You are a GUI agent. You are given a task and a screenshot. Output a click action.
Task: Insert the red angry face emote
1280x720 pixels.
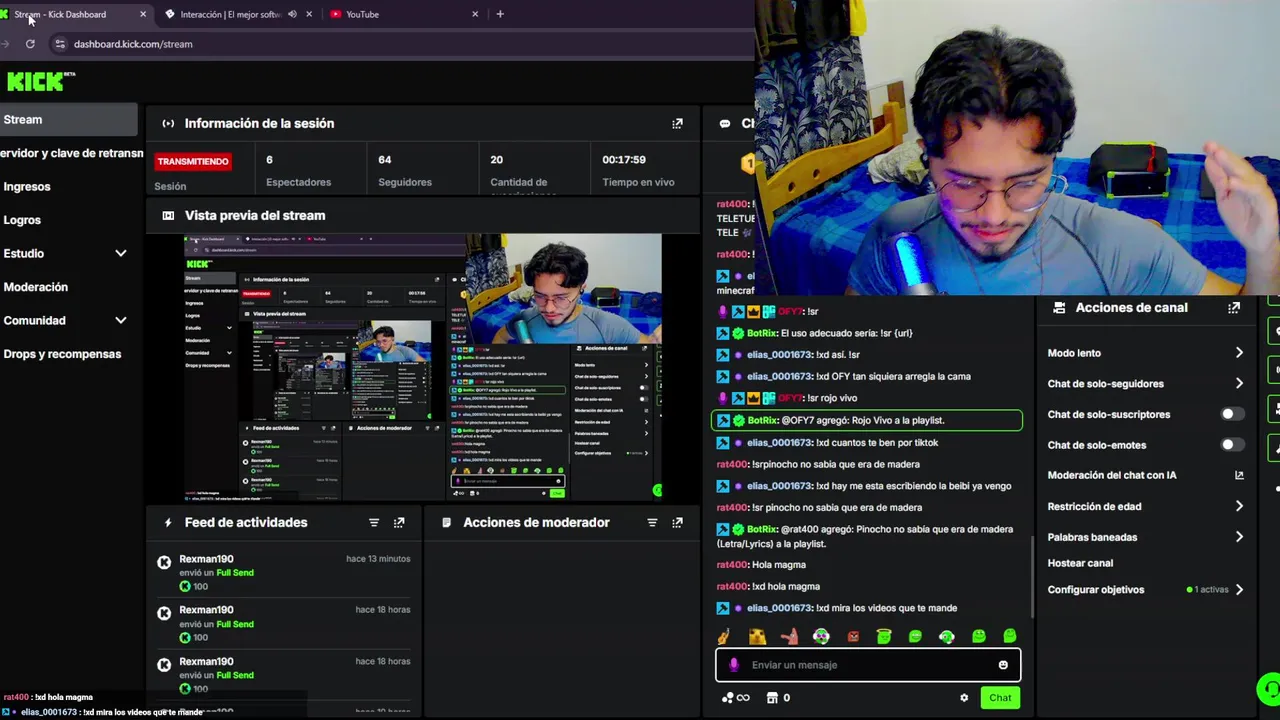[853, 636]
